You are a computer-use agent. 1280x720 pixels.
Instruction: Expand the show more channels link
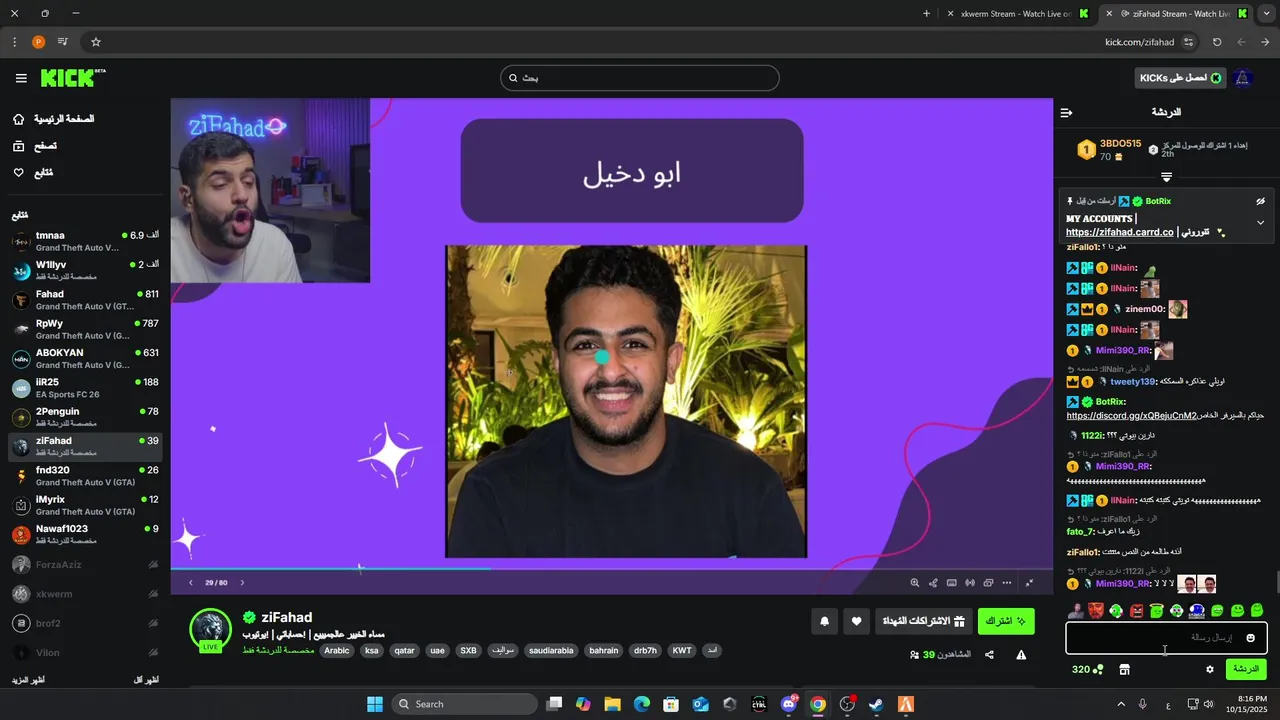point(27,680)
